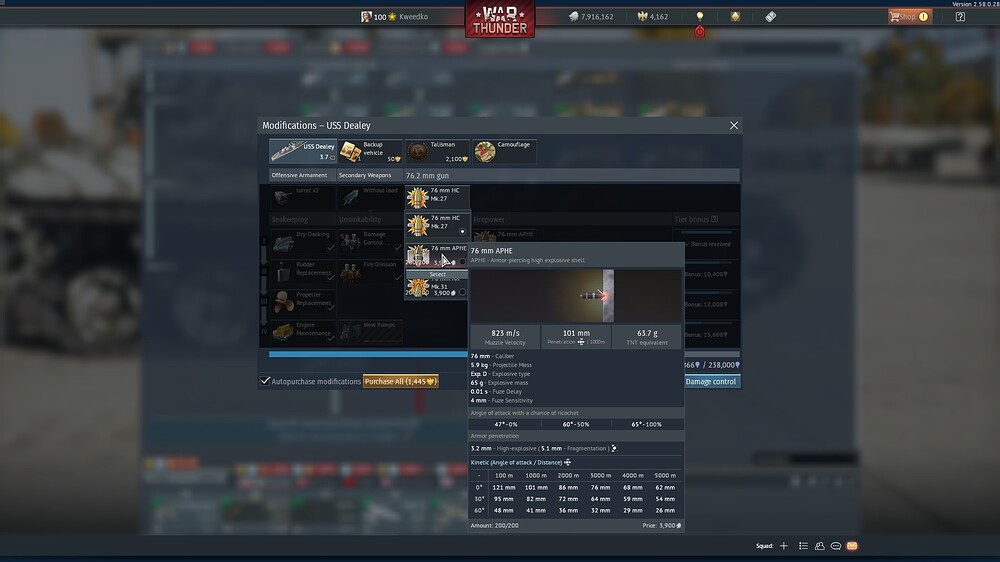This screenshot has width=1000, height=562.
Task: Select the USS Dealey vehicle tile
Action: [302, 151]
